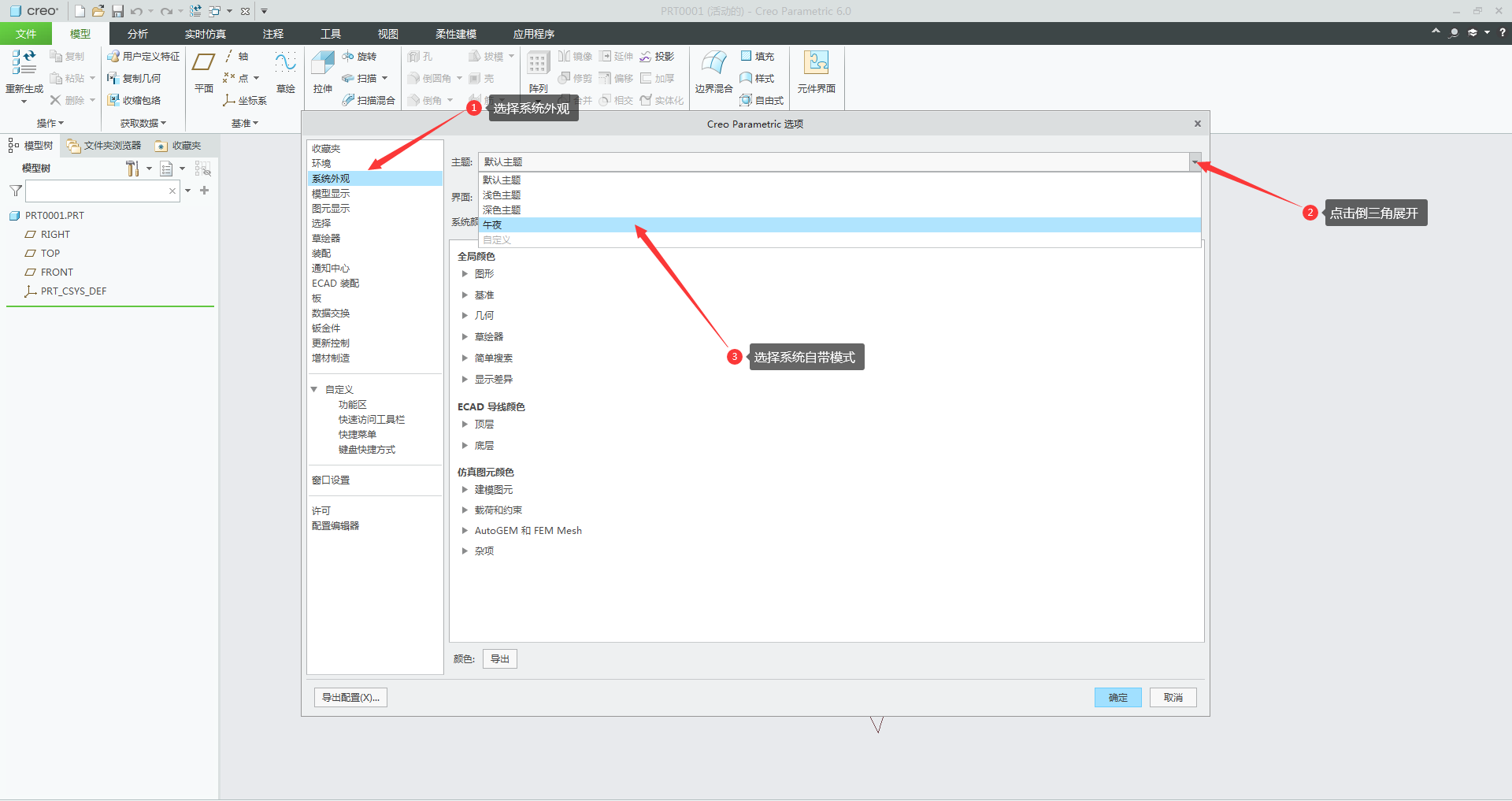Image resolution: width=1512 pixels, height=801 pixels.
Task: Select 系统外观 in options category list
Action: coord(375,179)
